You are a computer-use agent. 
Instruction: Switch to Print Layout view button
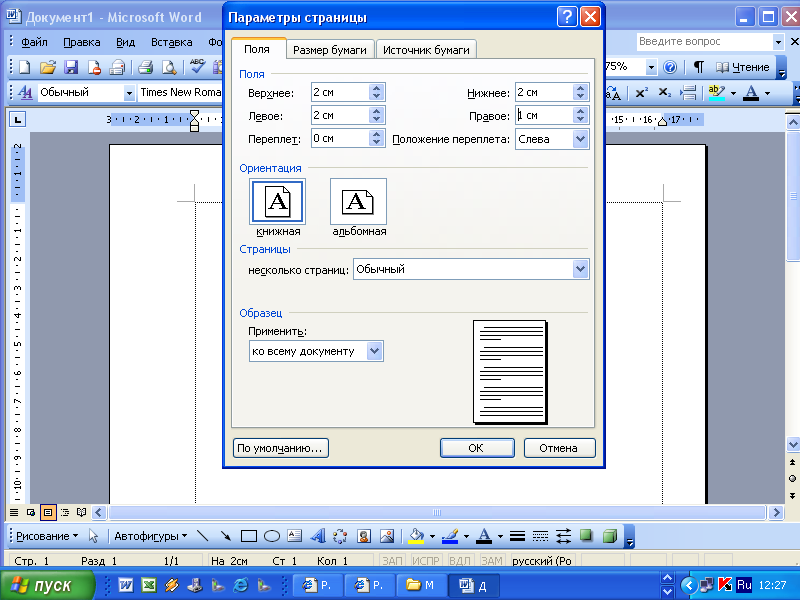click(x=47, y=512)
